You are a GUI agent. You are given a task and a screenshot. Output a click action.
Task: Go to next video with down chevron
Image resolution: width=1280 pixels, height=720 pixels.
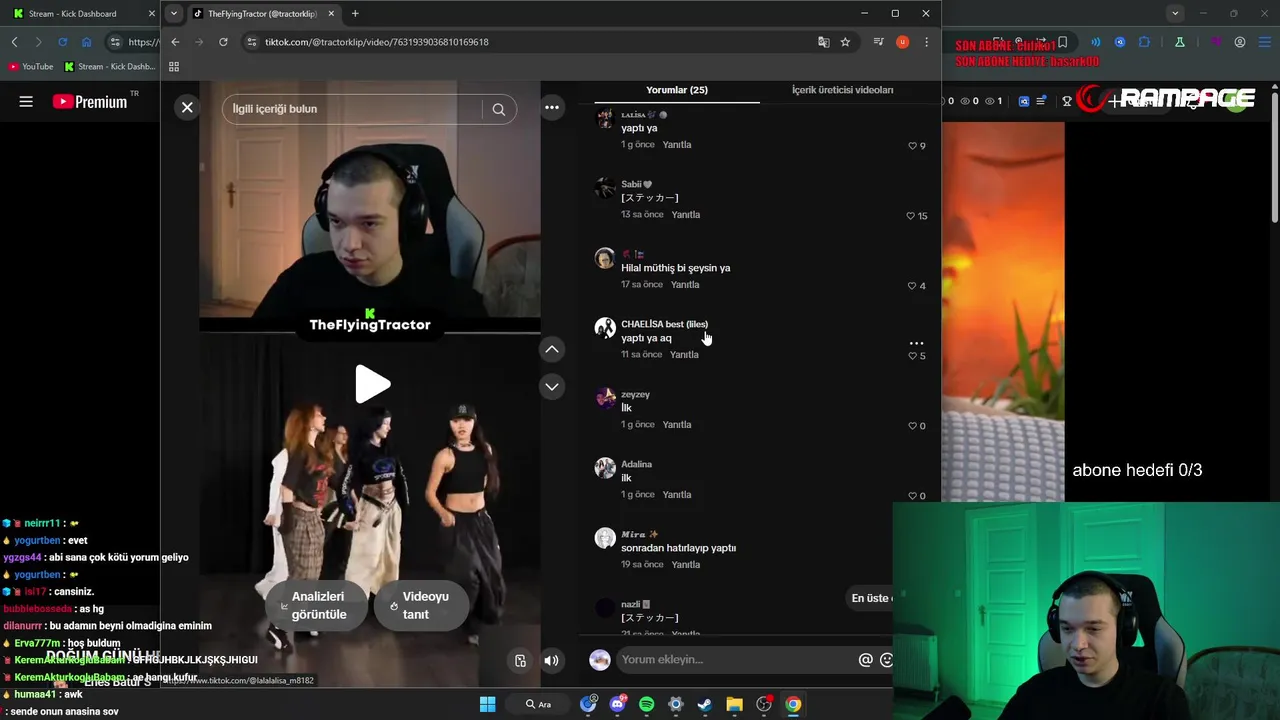[x=552, y=386]
